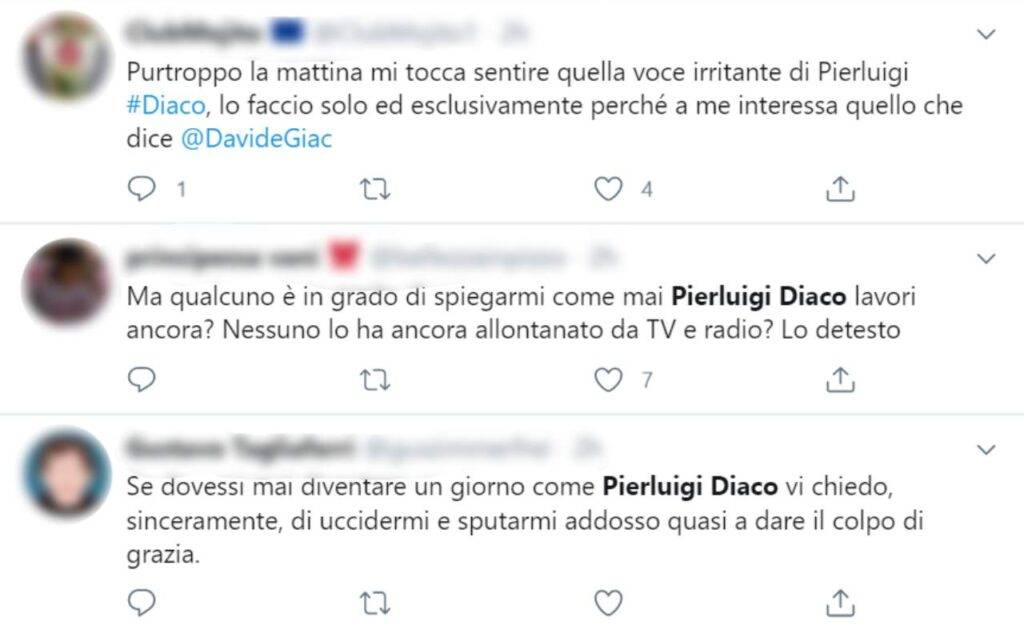Like the tweet with 7 likes

[608, 379]
